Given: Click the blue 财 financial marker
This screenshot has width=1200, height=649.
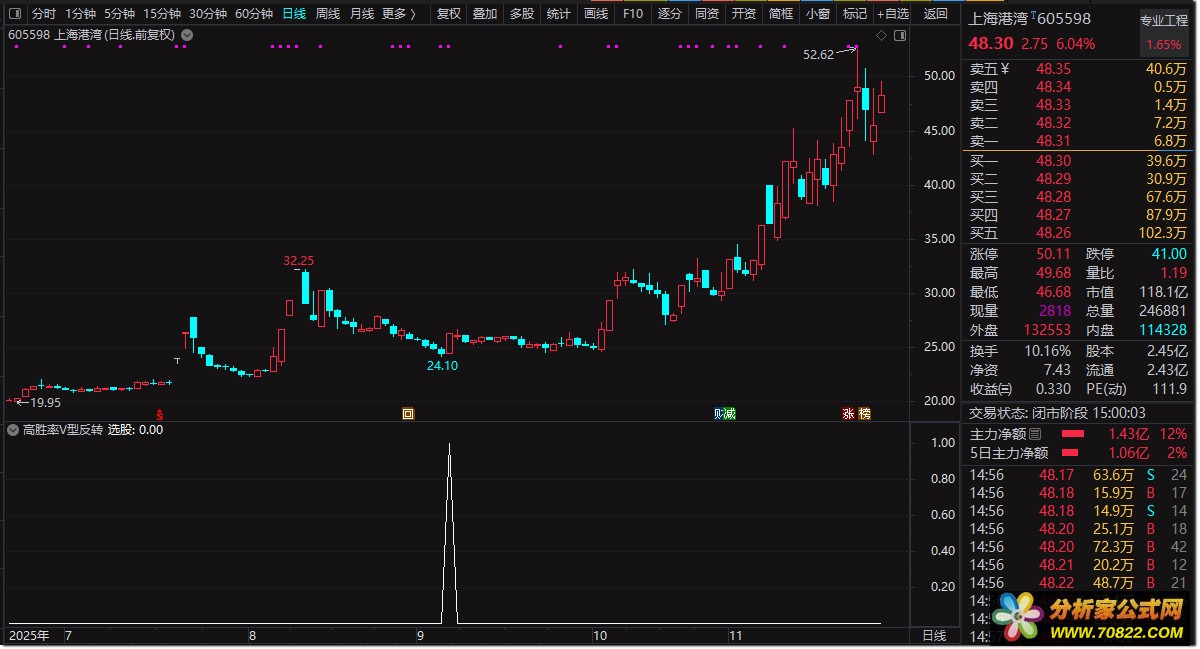Looking at the screenshot, I should tap(719, 414).
